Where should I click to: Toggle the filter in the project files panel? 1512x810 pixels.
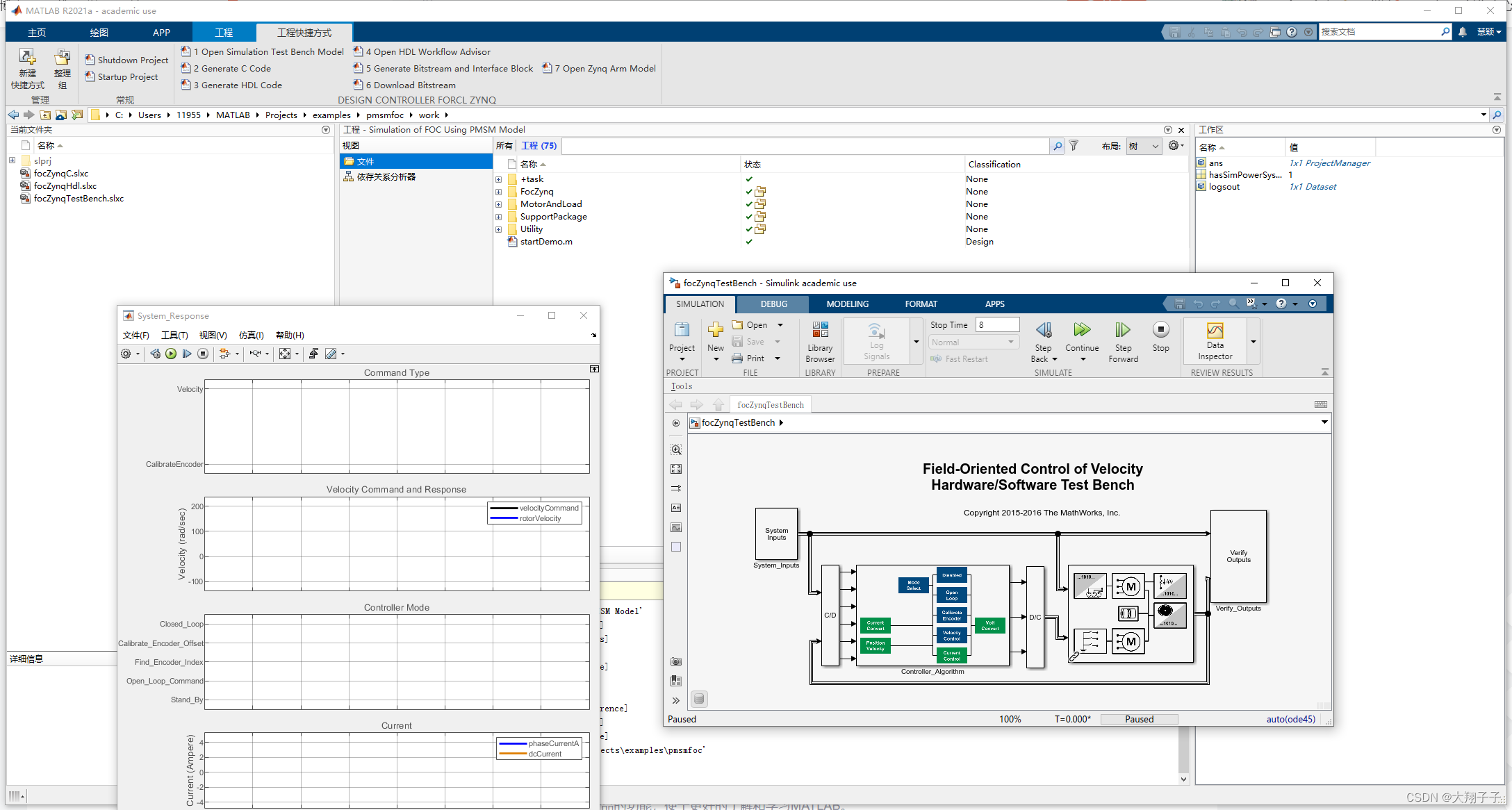point(1074,146)
